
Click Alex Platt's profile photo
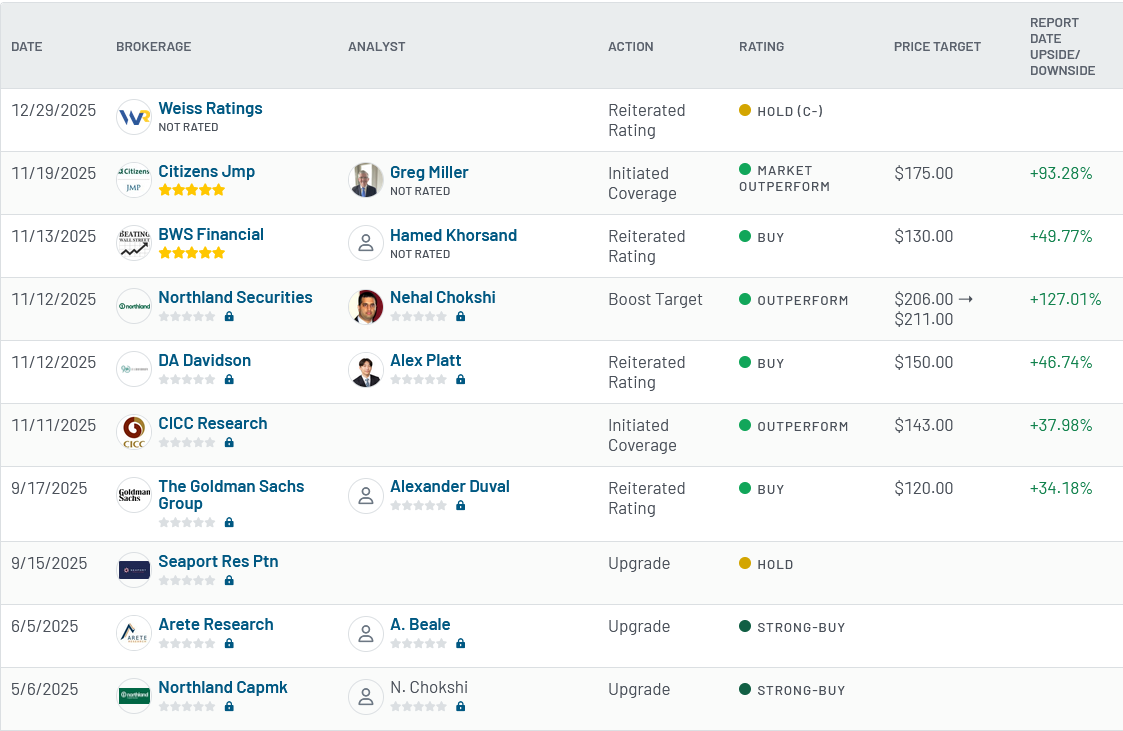366,369
